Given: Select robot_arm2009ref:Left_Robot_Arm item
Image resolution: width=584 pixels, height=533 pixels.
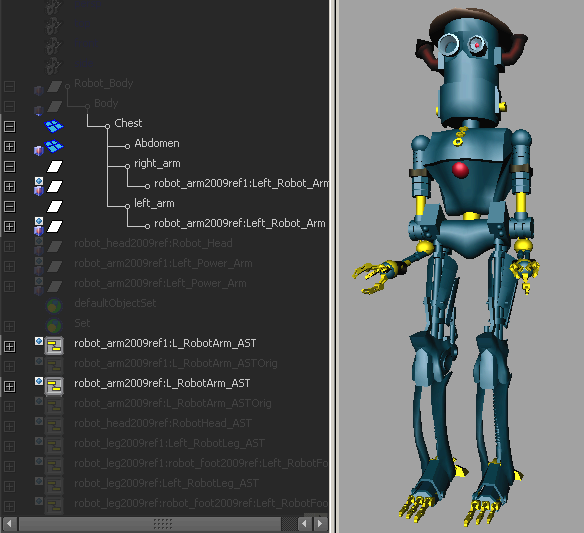Looking at the screenshot, I should [x=239, y=223].
